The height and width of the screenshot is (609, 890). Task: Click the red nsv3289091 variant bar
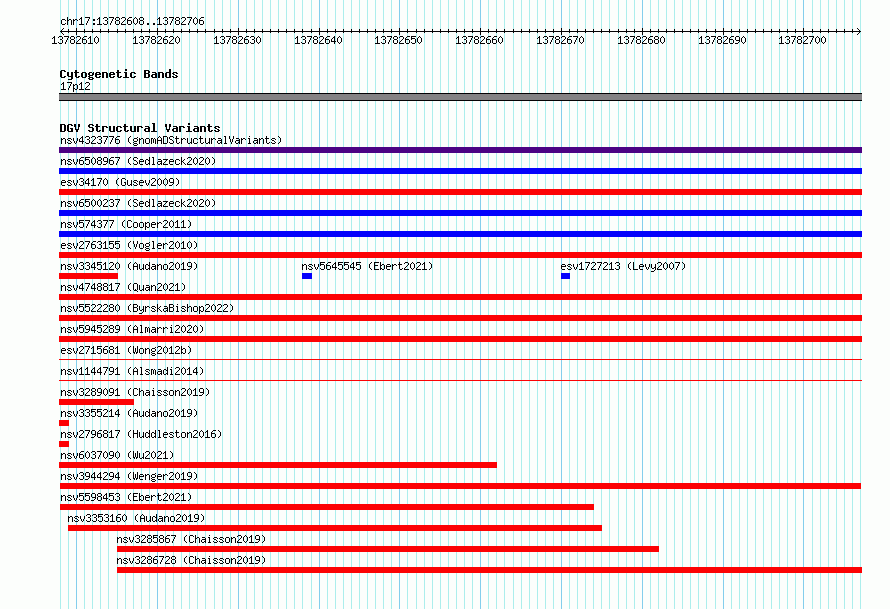click(96, 402)
